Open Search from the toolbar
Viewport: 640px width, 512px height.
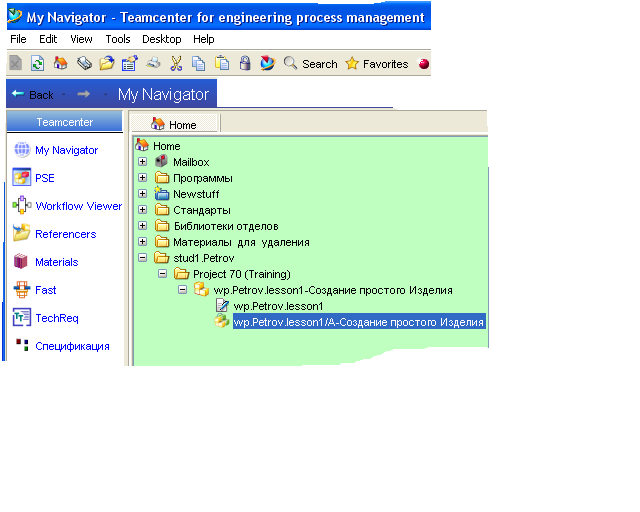pyautogui.click(x=311, y=64)
